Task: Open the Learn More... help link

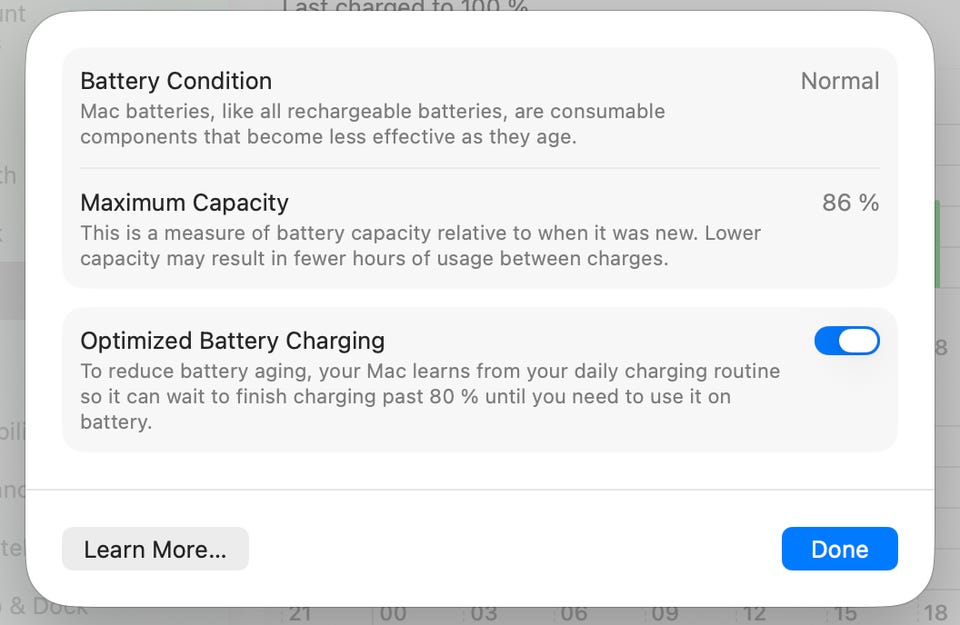Action: point(155,549)
